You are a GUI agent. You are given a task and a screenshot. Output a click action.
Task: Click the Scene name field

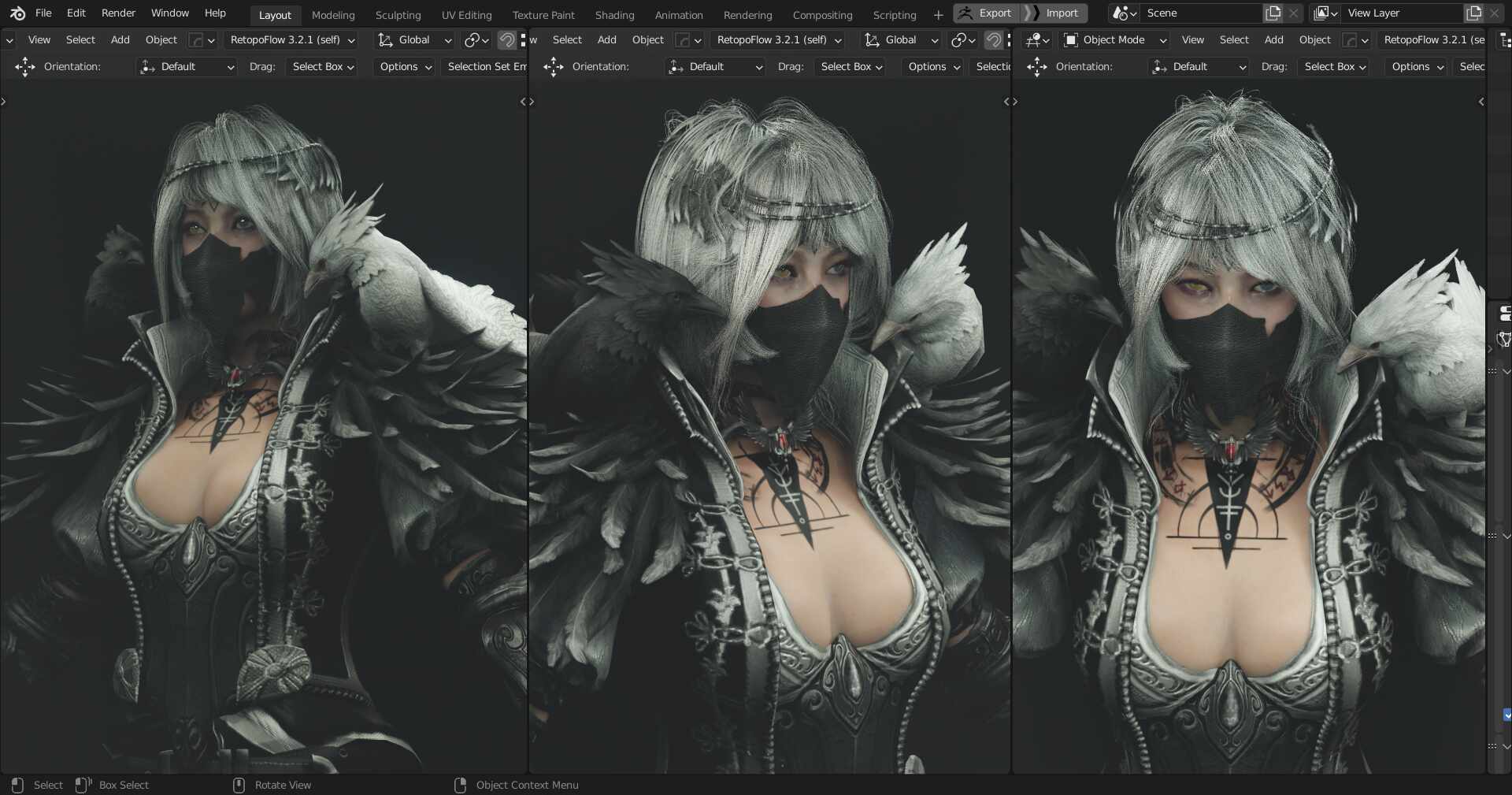(x=1201, y=13)
